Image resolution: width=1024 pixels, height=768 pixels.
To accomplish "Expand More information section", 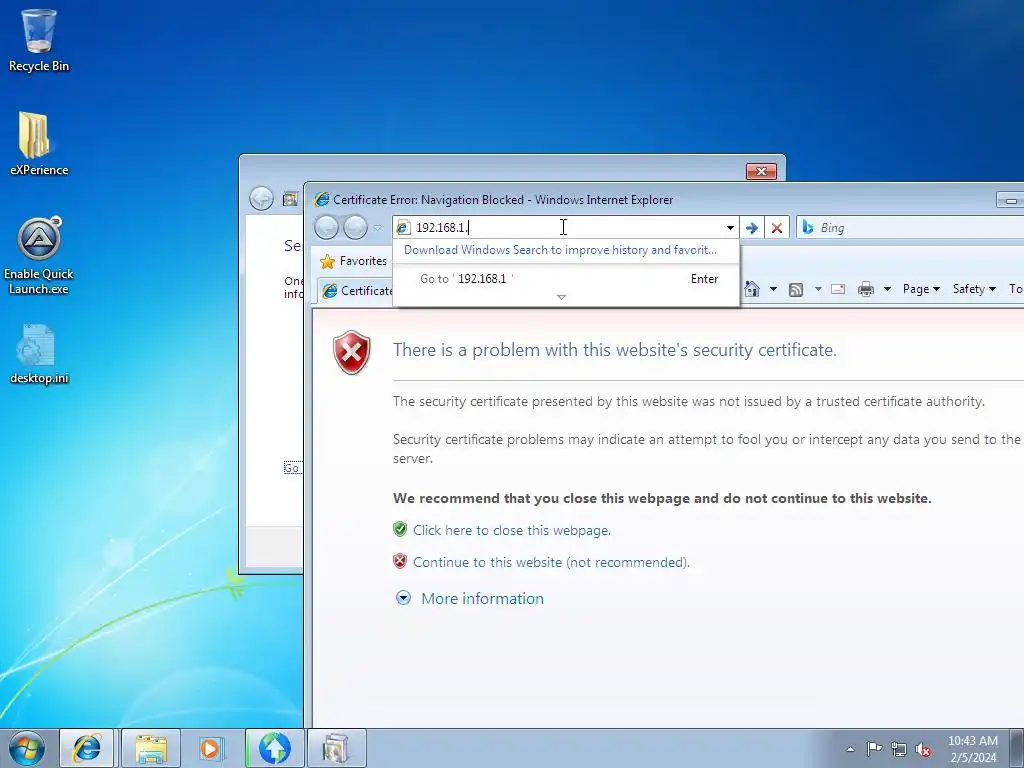I will click(x=482, y=598).
